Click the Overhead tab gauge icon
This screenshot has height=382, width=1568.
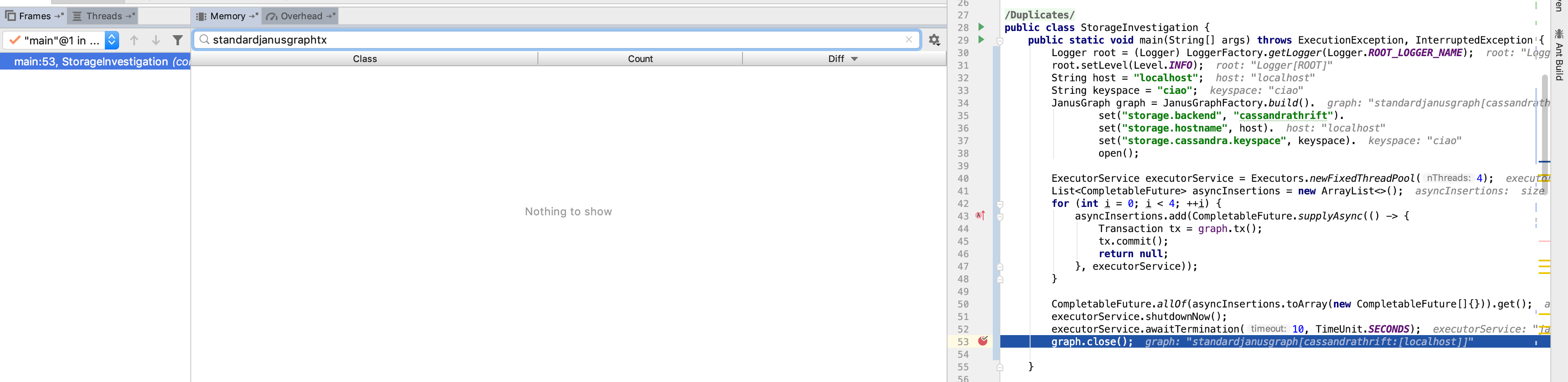[272, 16]
